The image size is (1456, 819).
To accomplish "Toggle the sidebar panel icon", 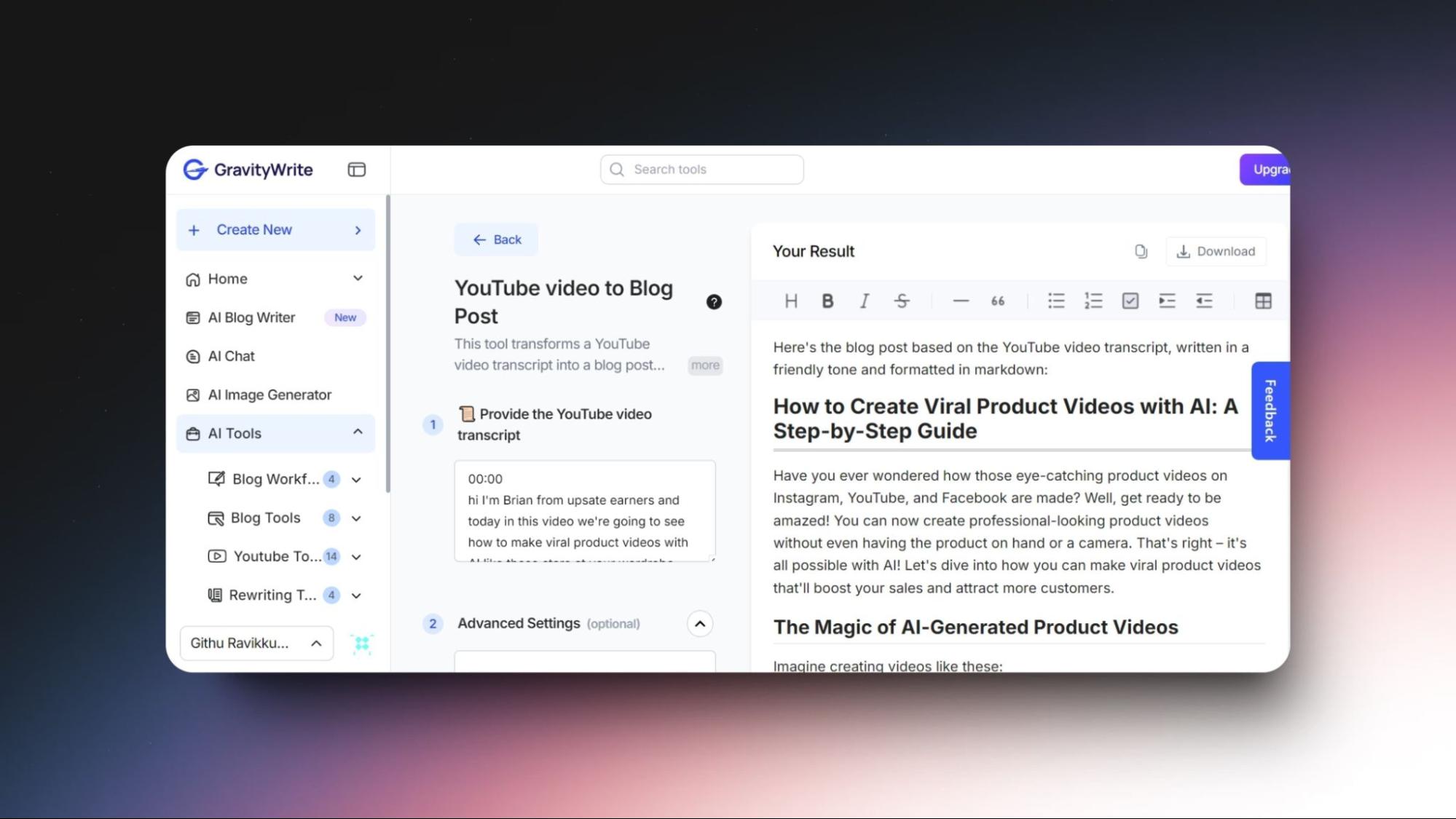I will click(x=356, y=169).
